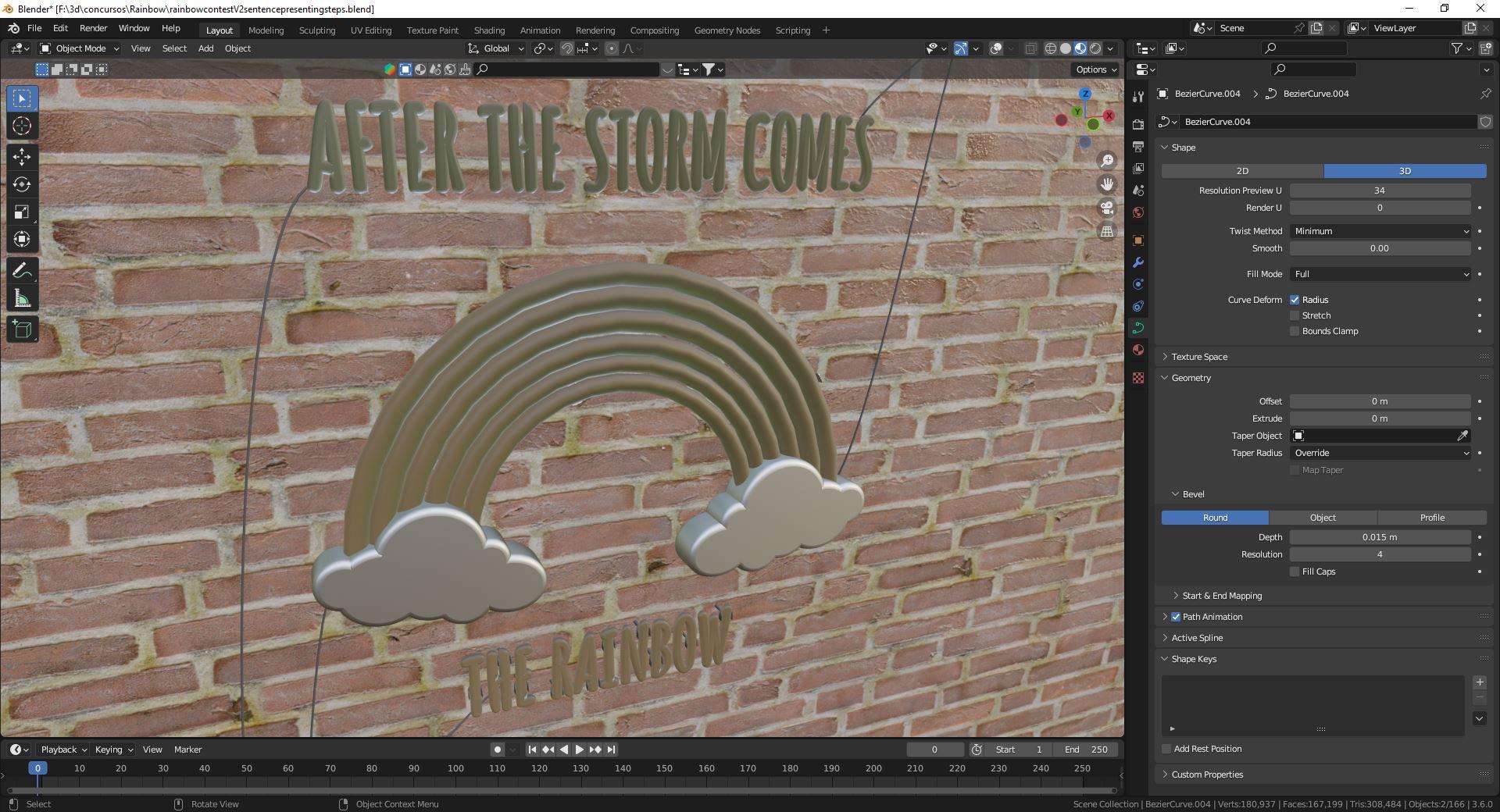Open the Texture properties tab
1500x812 pixels.
click(1138, 378)
